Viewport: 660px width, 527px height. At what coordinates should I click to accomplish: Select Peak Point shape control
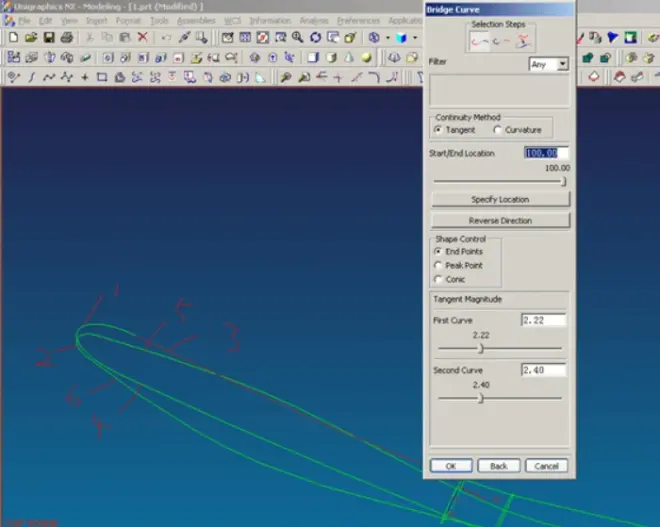[x=458, y=266]
